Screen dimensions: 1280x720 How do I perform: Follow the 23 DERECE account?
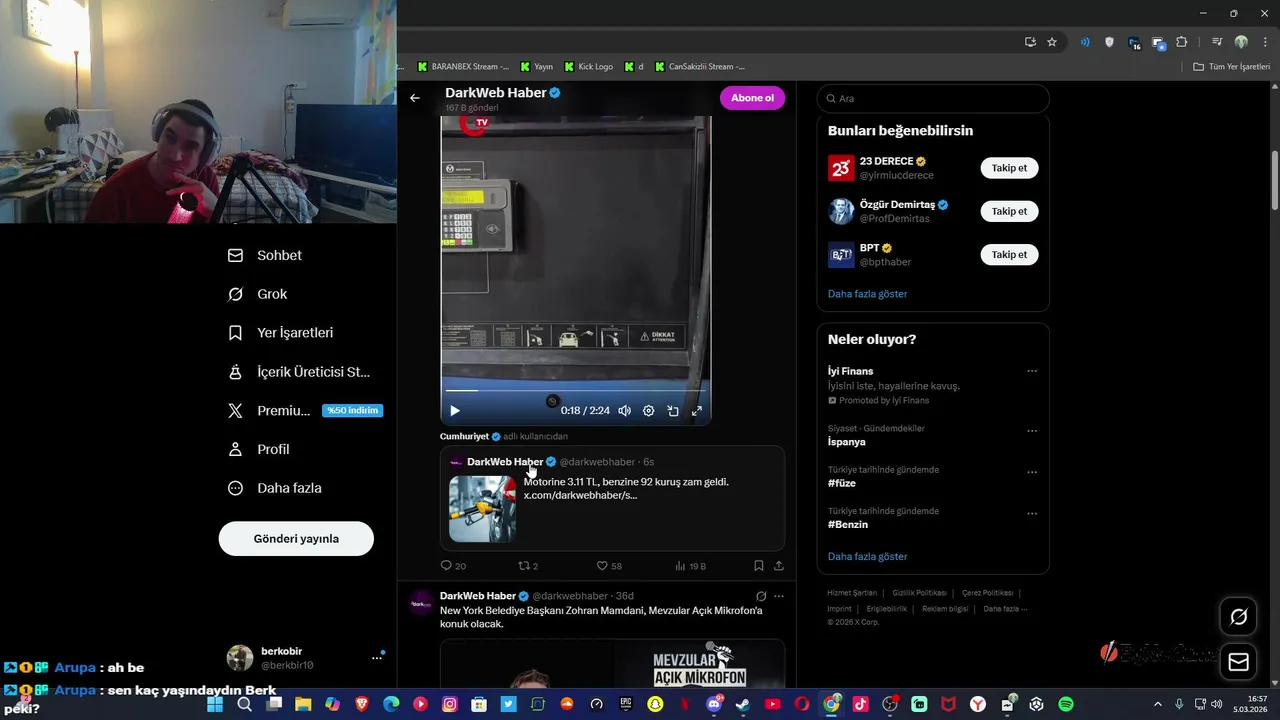coord(1009,168)
